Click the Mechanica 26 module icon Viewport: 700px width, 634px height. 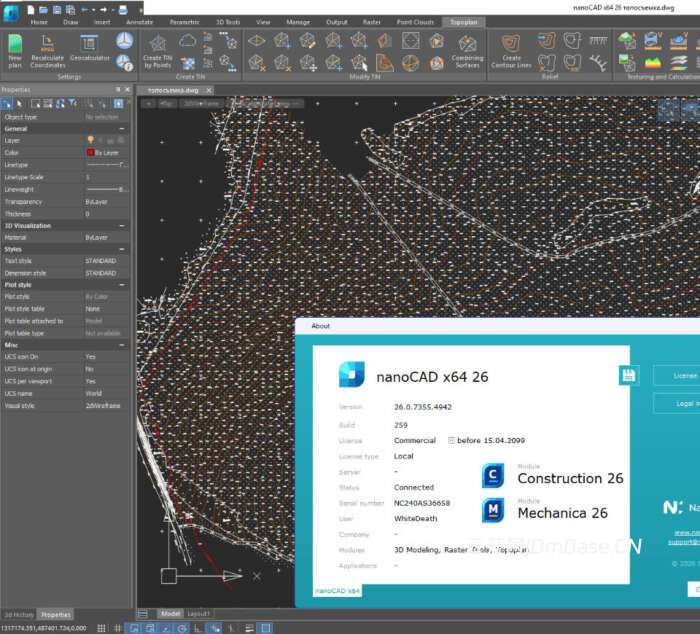point(493,510)
